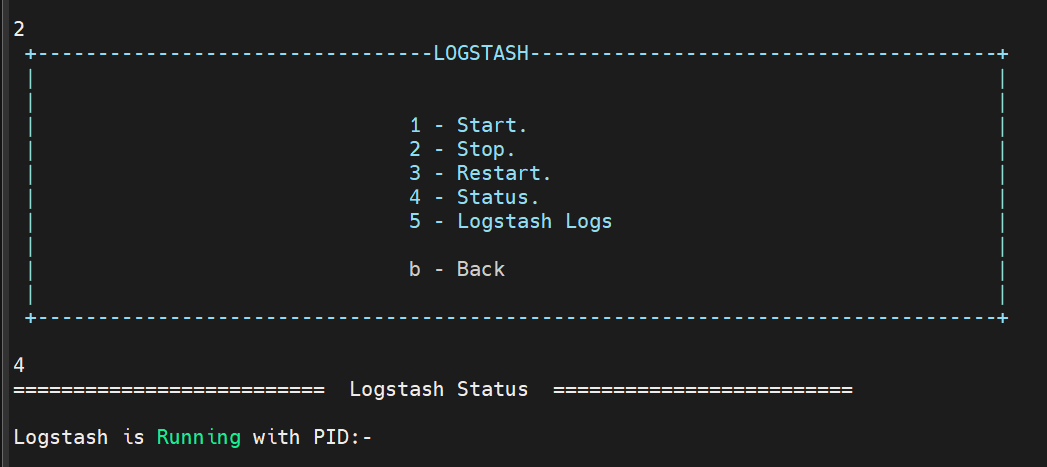Click the bottom-right plus corner of menu box
The image size is (1047, 467).
point(1003,317)
